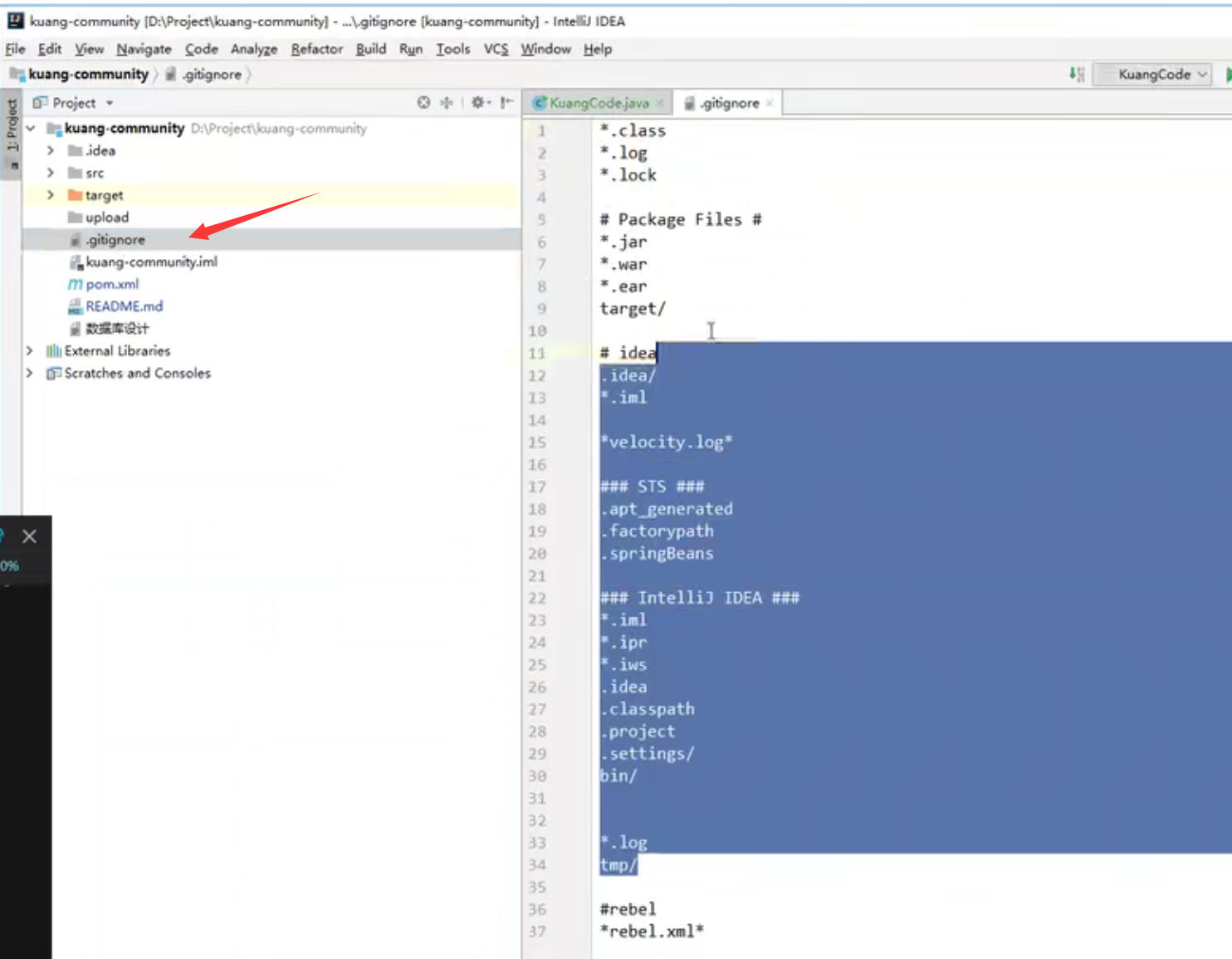1232x959 pixels.
Task: Click the orange target folder icon
Action: 75,195
